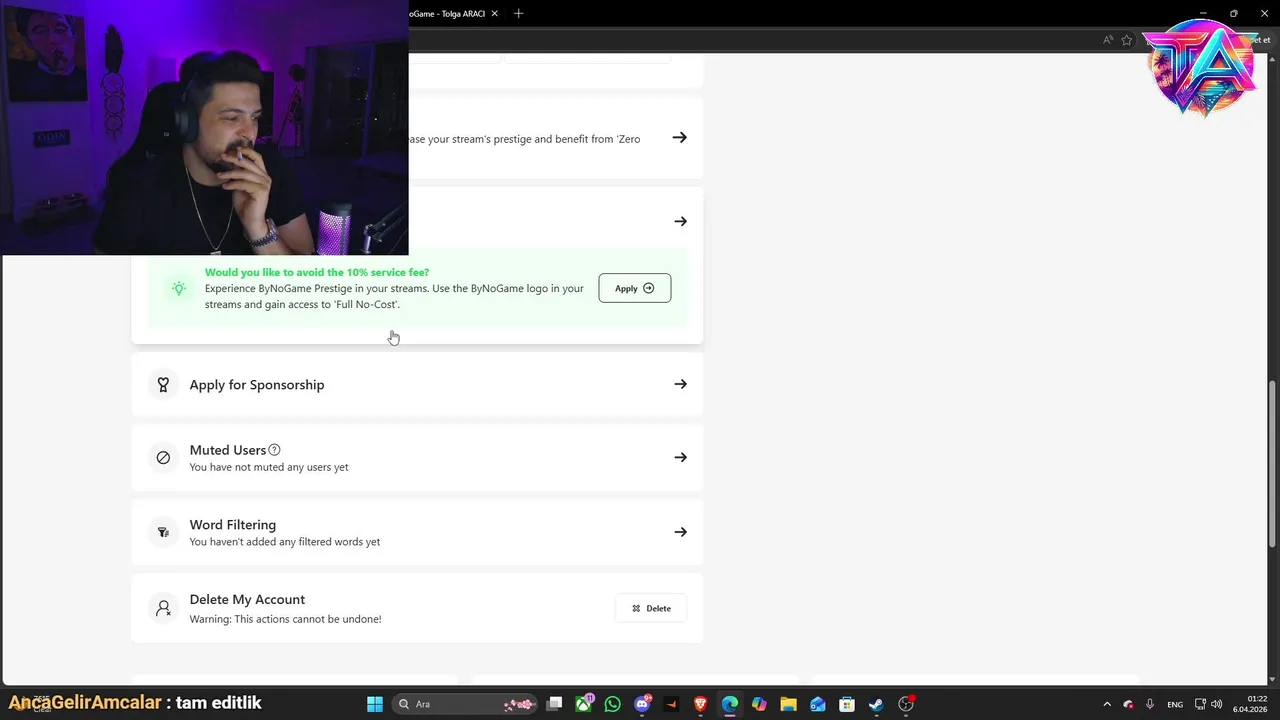Open Task View from the taskbar
The image size is (1280, 720).
tap(555, 704)
